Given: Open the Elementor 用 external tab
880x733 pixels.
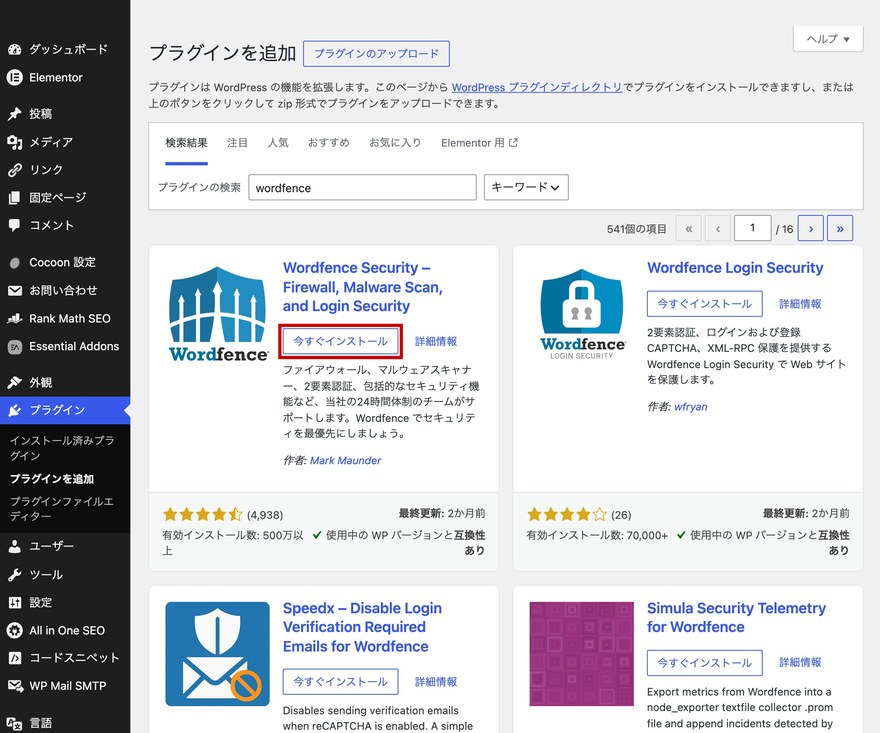Looking at the screenshot, I should [x=479, y=143].
